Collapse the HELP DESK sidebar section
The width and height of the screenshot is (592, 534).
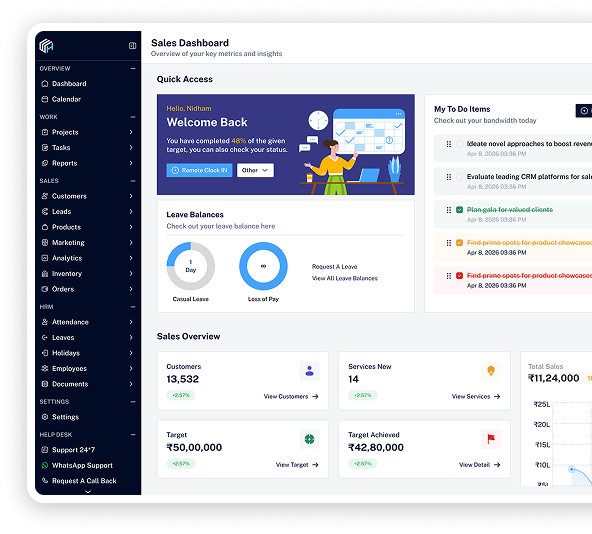tap(133, 435)
